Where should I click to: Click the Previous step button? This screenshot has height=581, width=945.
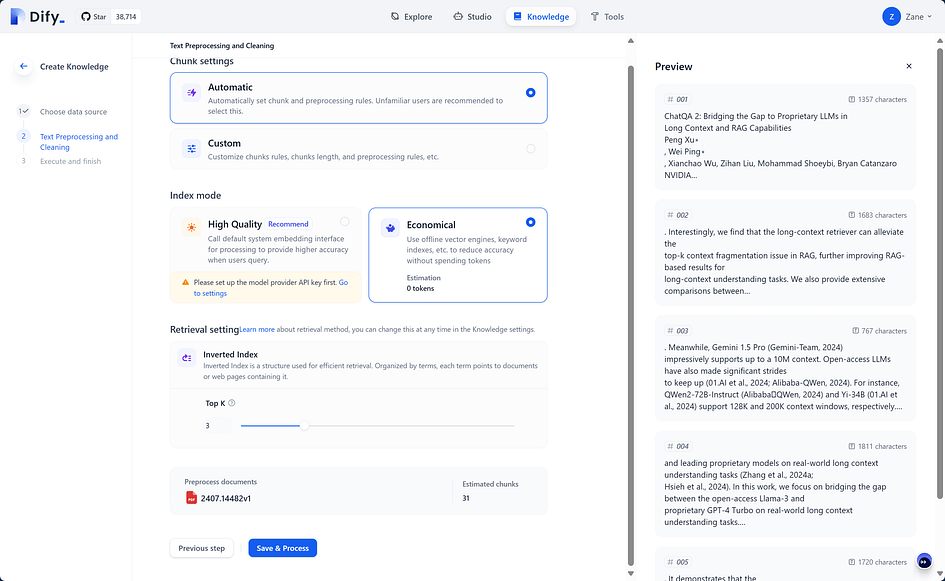tap(201, 548)
